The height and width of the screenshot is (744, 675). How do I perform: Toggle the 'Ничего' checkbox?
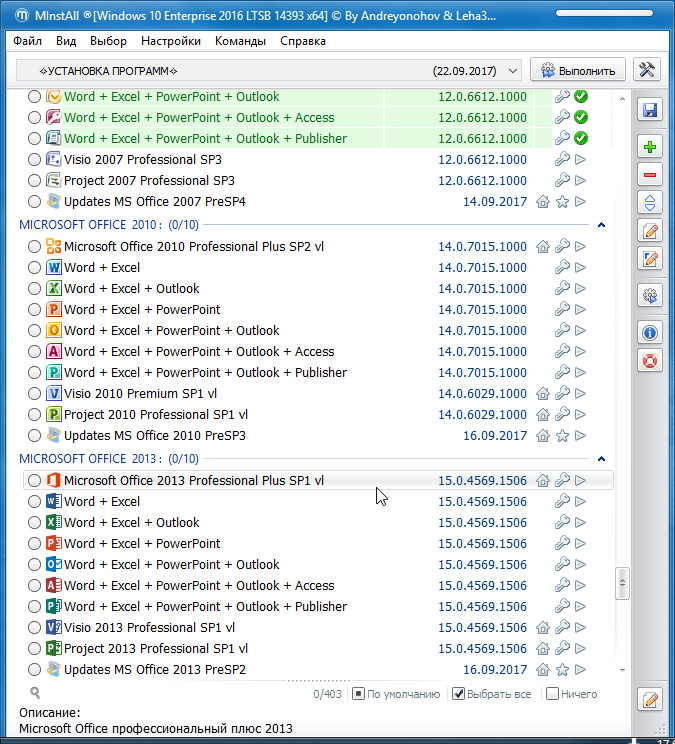[x=552, y=694]
